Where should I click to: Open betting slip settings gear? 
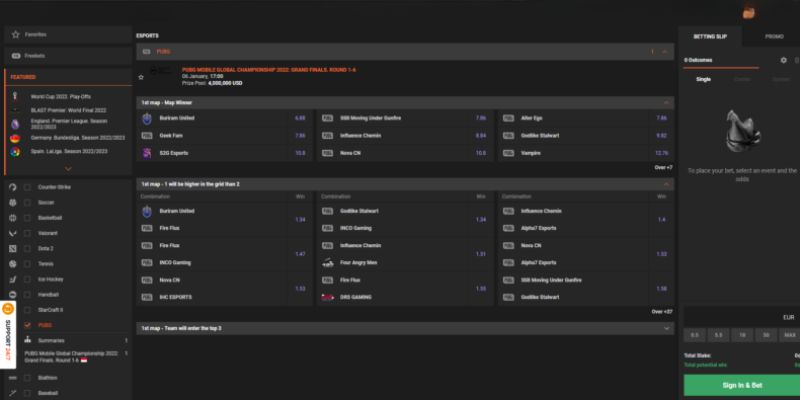tap(783, 60)
